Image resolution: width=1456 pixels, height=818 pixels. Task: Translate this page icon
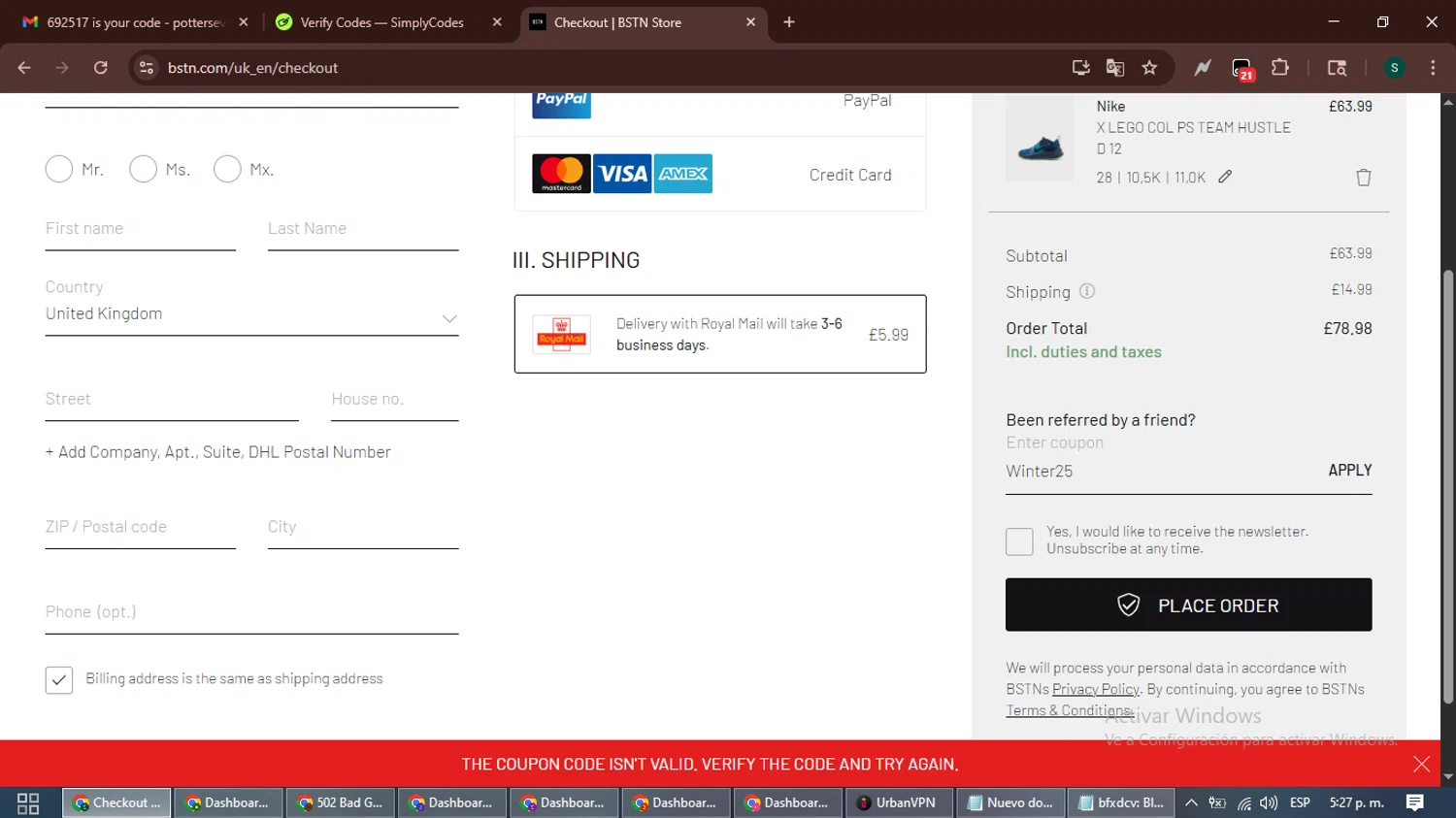tap(1115, 68)
